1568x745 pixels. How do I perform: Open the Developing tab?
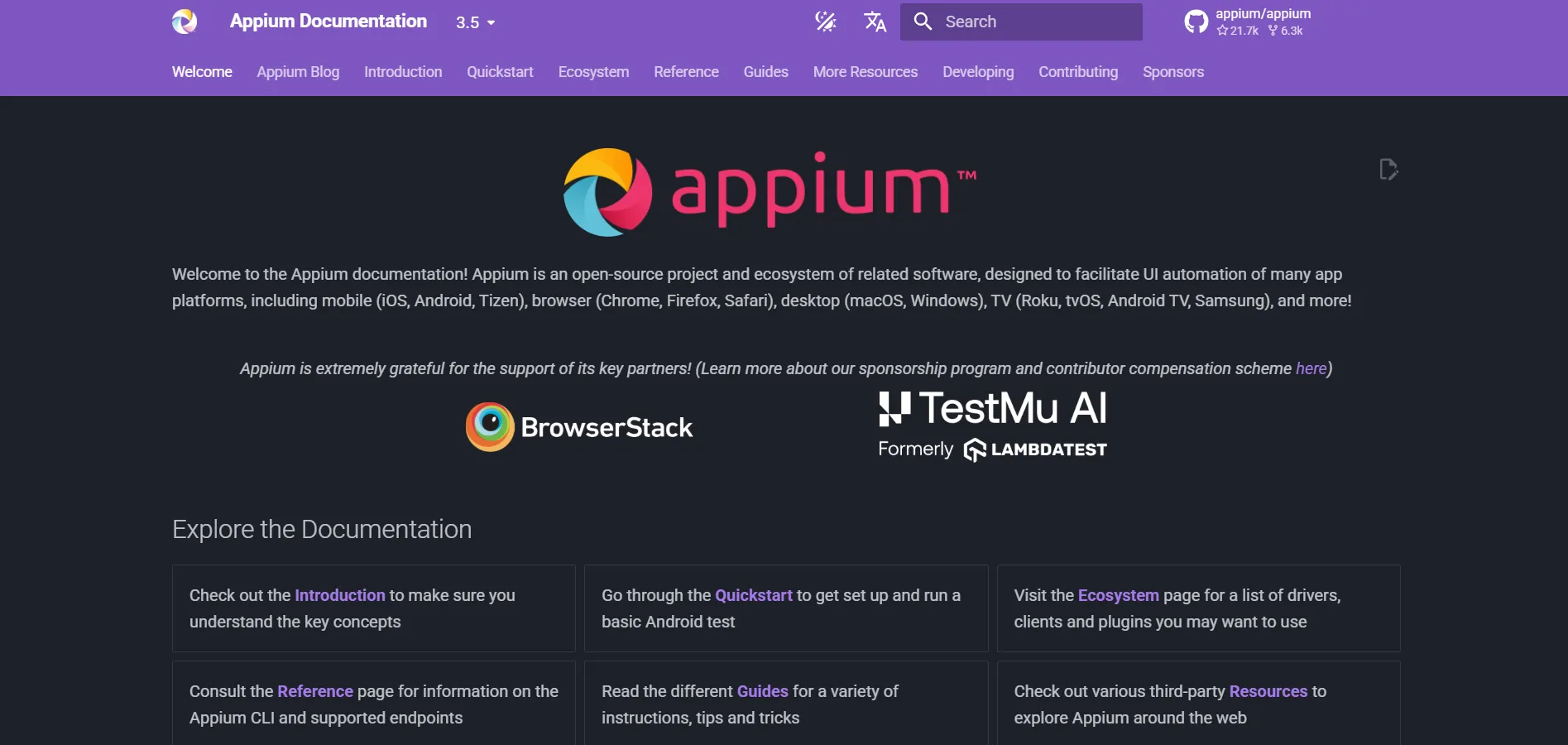click(978, 72)
